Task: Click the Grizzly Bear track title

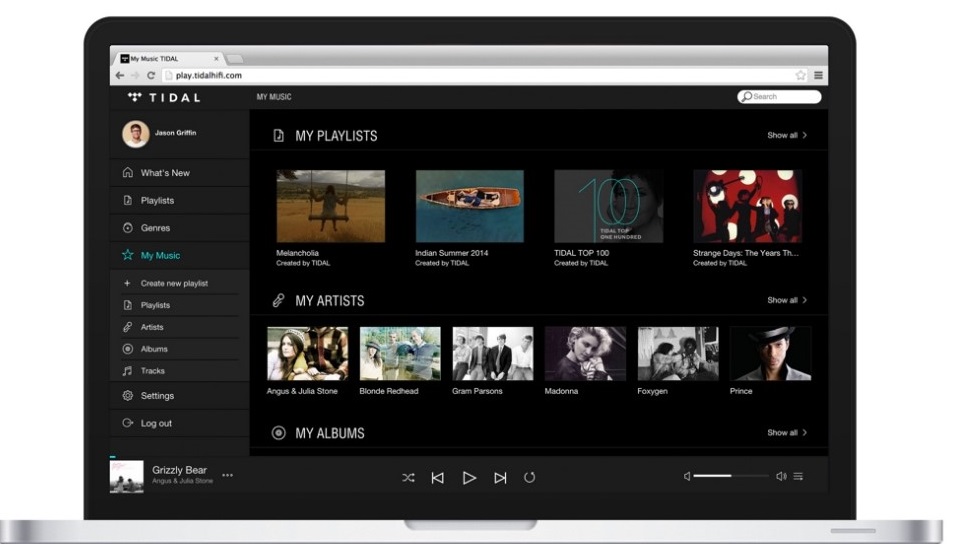Action: point(179,470)
